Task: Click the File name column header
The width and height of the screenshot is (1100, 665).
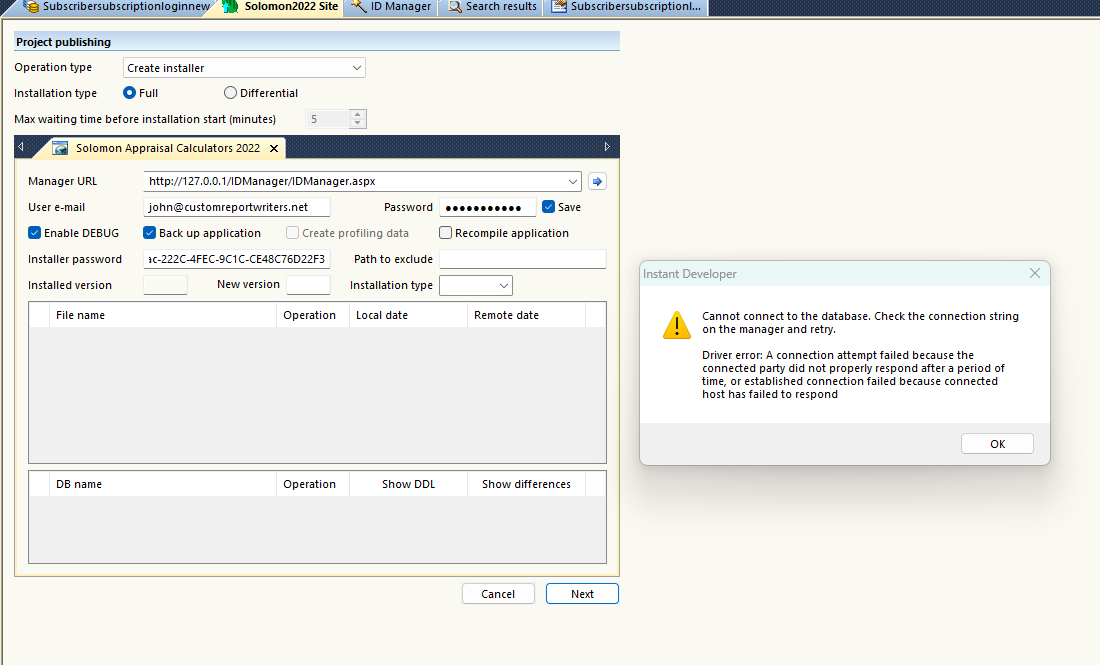Action: pyautogui.click(x=163, y=315)
